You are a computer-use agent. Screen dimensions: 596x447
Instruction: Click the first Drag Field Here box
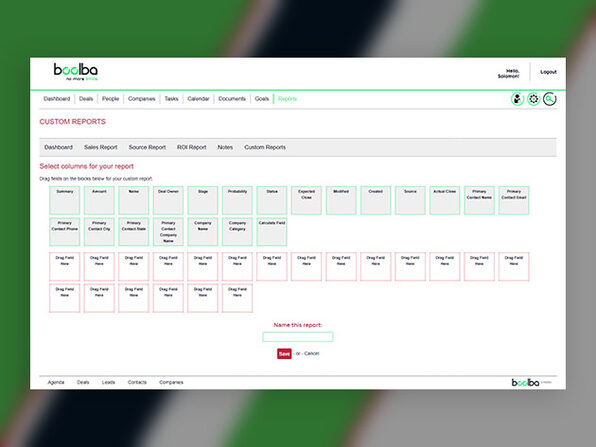(x=65, y=266)
